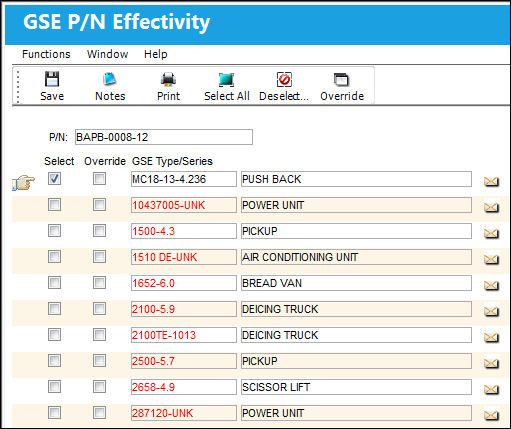511x429 pixels.
Task: Click the Save floppy disk icon
Action: pyautogui.click(x=52, y=79)
